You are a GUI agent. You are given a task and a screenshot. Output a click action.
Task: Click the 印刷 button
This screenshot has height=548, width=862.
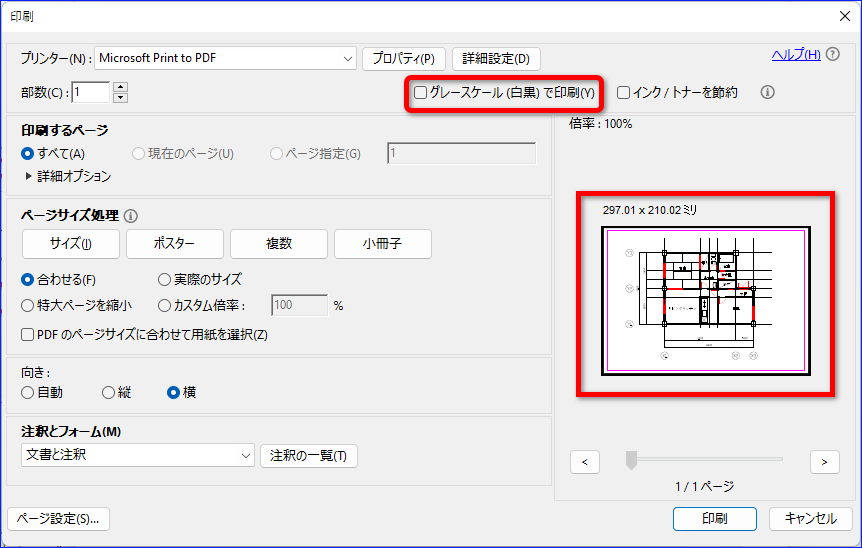click(715, 518)
